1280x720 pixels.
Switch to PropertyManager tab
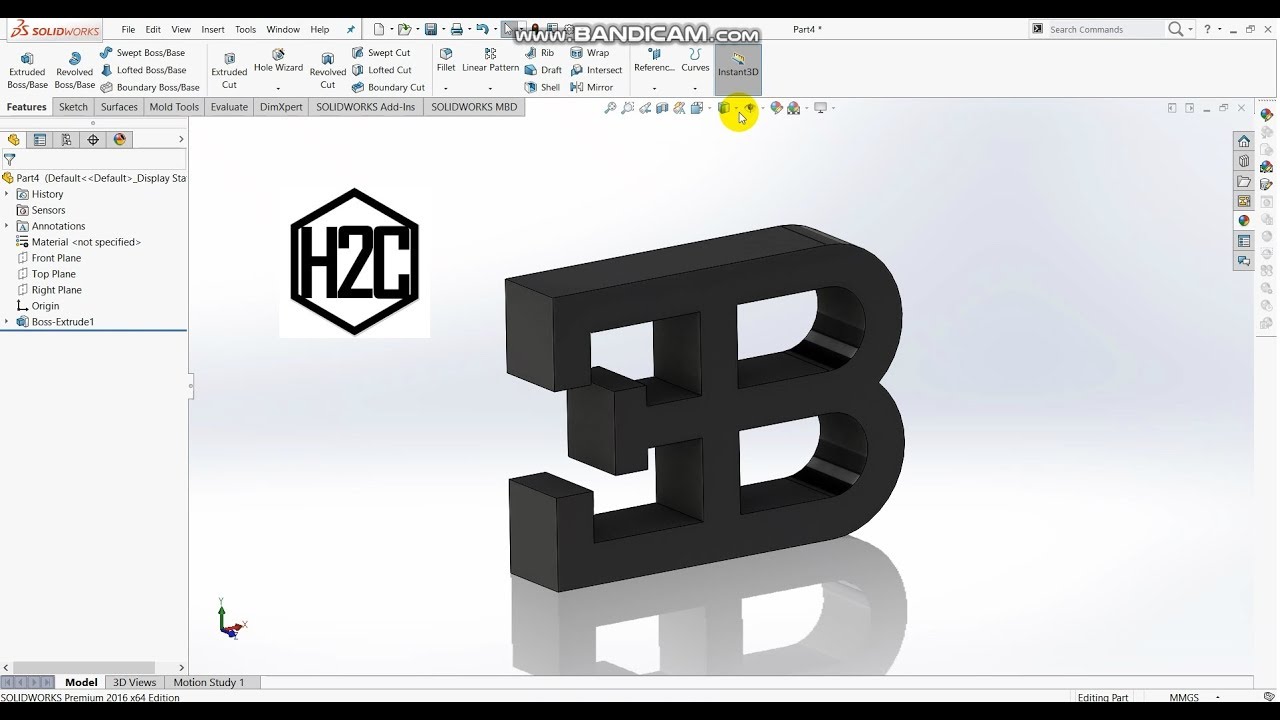[x=40, y=140]
